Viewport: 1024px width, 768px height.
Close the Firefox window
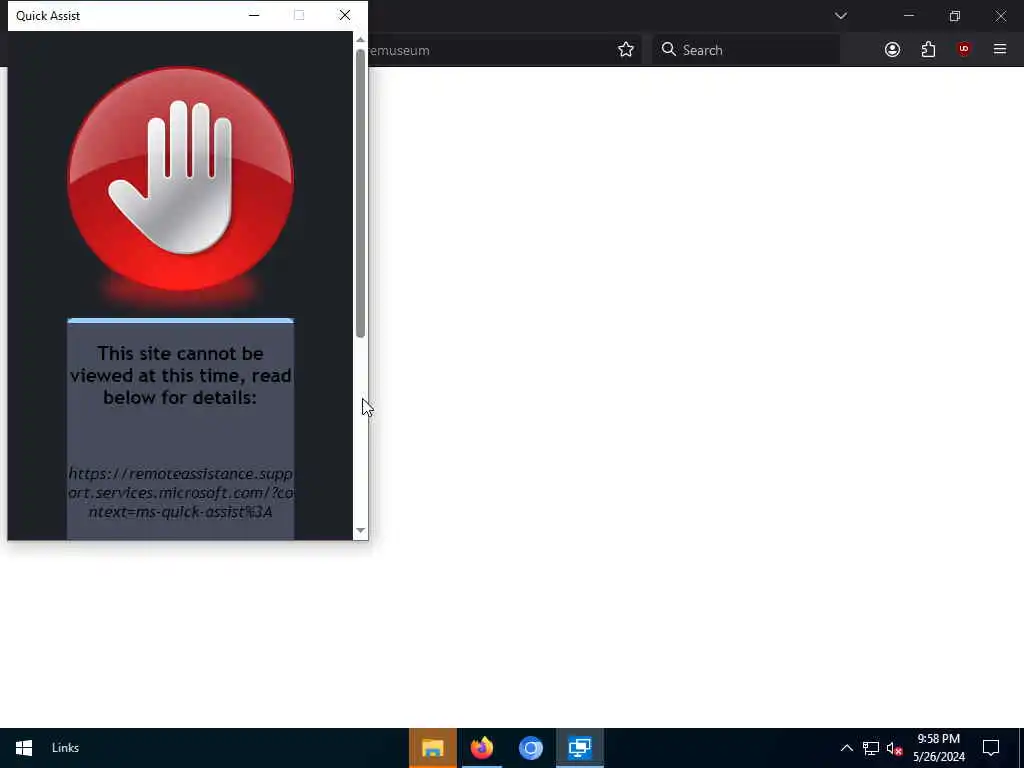[1000, 16]
